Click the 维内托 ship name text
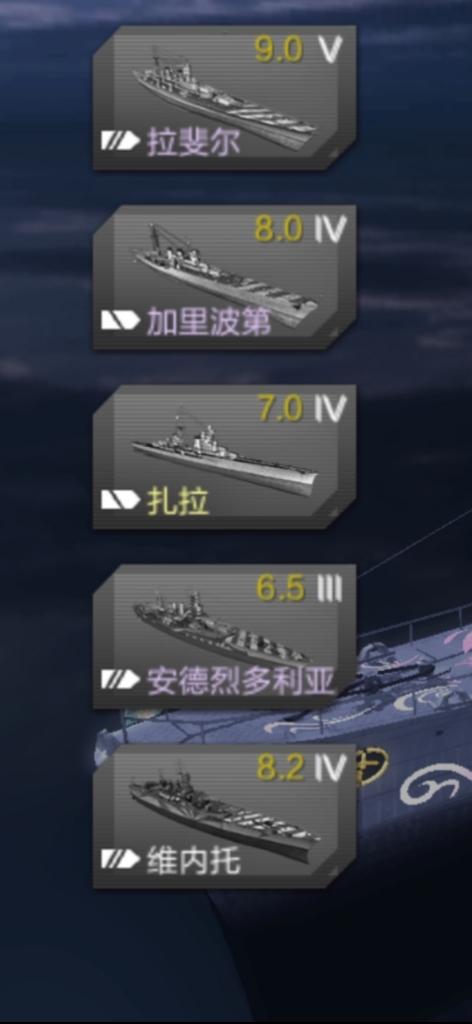472x1024 pixels. pyautogui.click(x=193, y=860)
